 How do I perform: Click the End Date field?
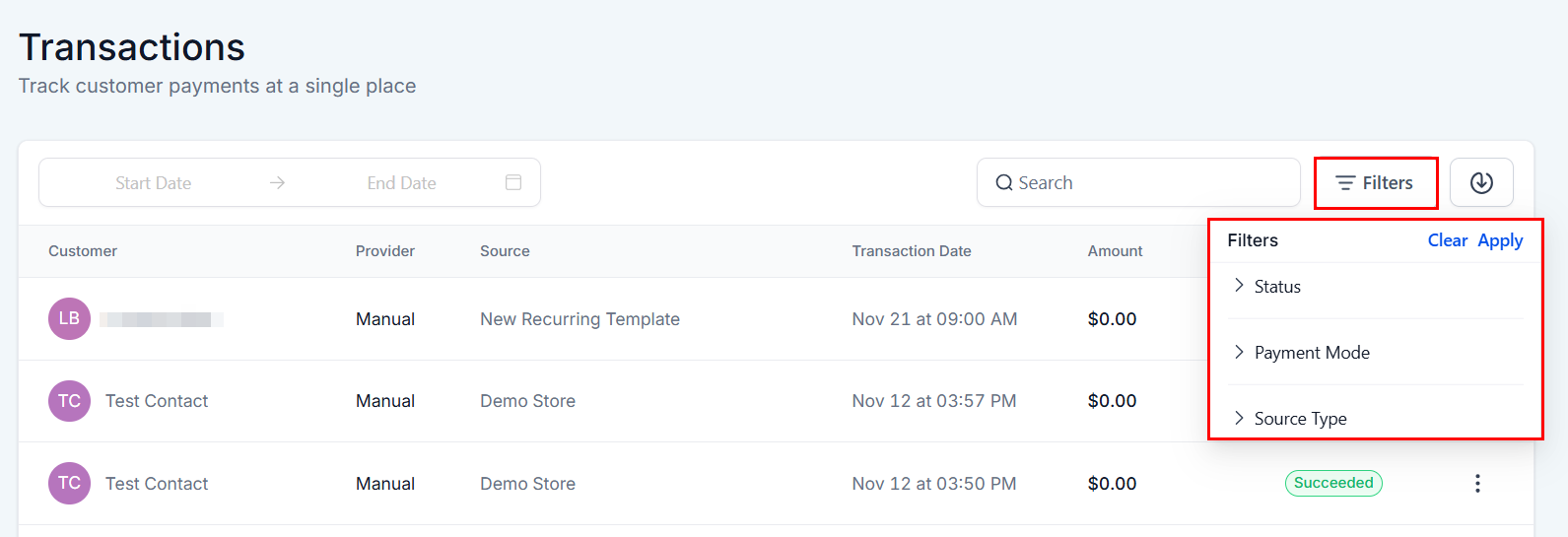pos(401,183)
